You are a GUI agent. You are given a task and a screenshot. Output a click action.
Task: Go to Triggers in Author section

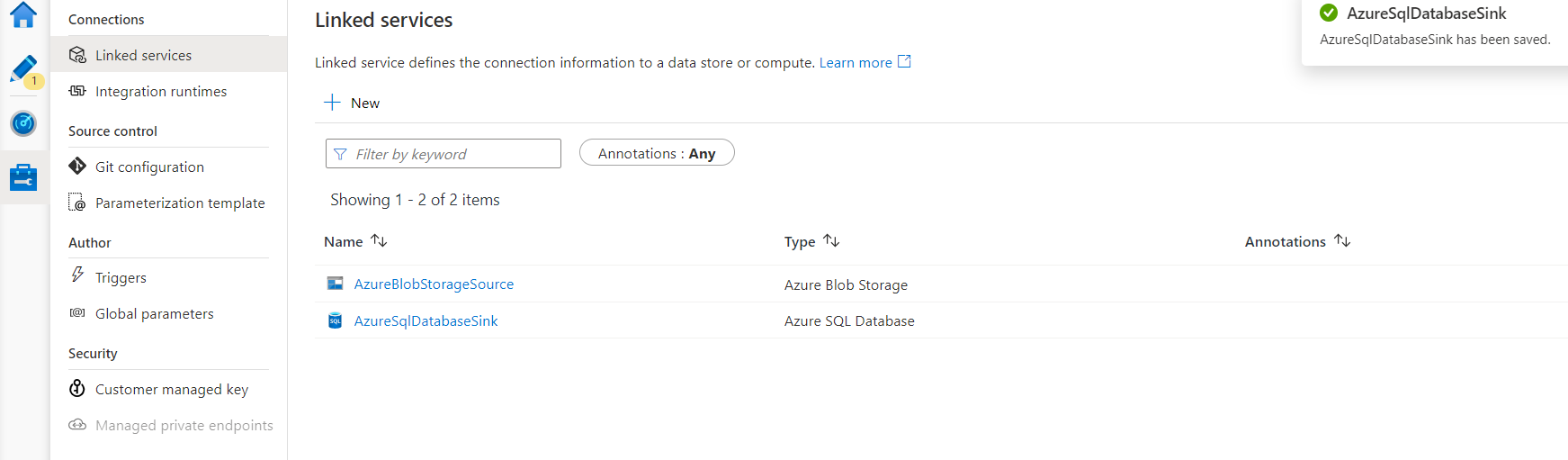[x=121, y=277]
